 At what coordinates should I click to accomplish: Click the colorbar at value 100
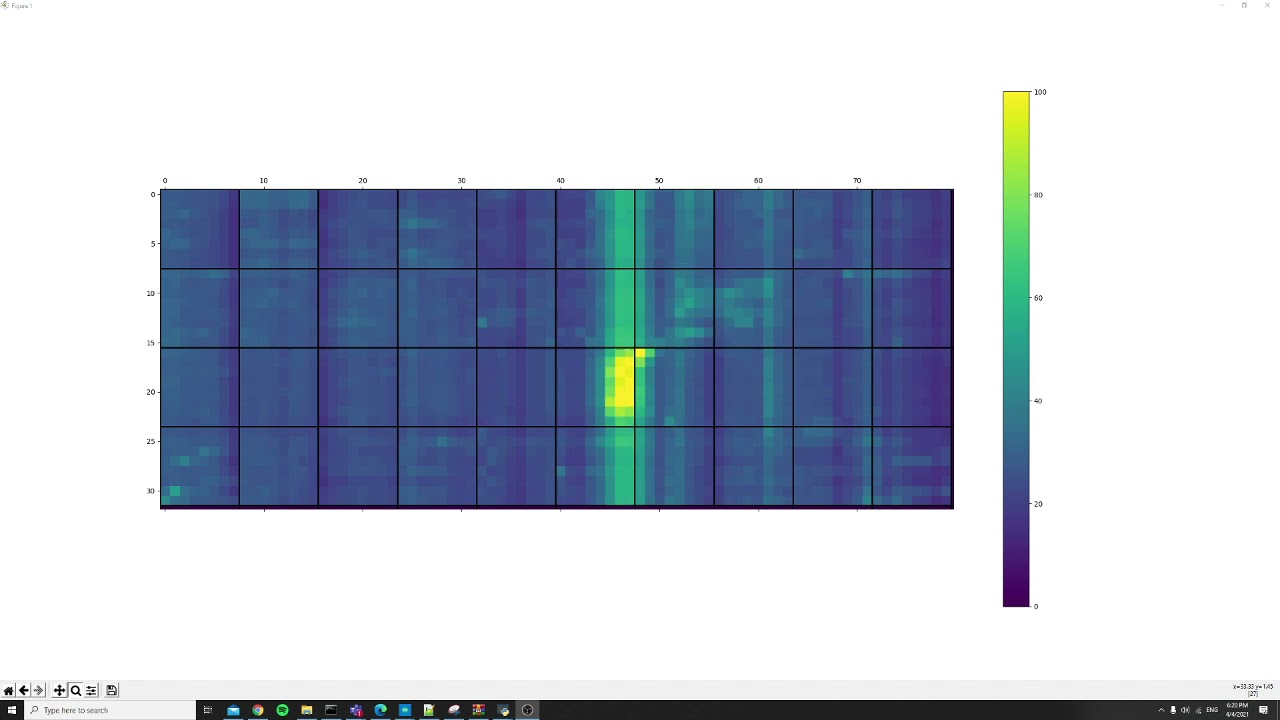(1016, 93)
